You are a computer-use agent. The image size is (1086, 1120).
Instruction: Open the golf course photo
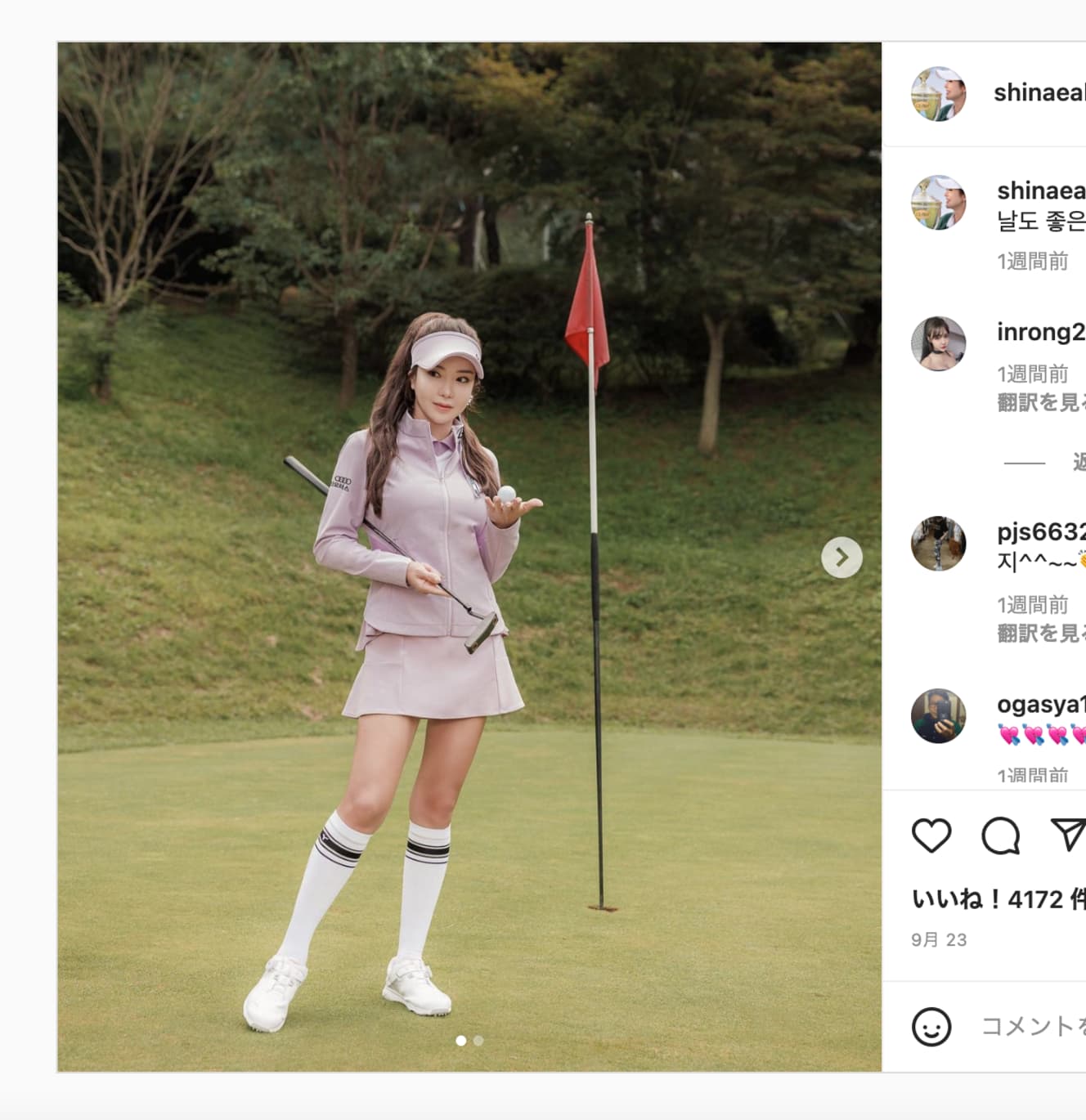469,557
